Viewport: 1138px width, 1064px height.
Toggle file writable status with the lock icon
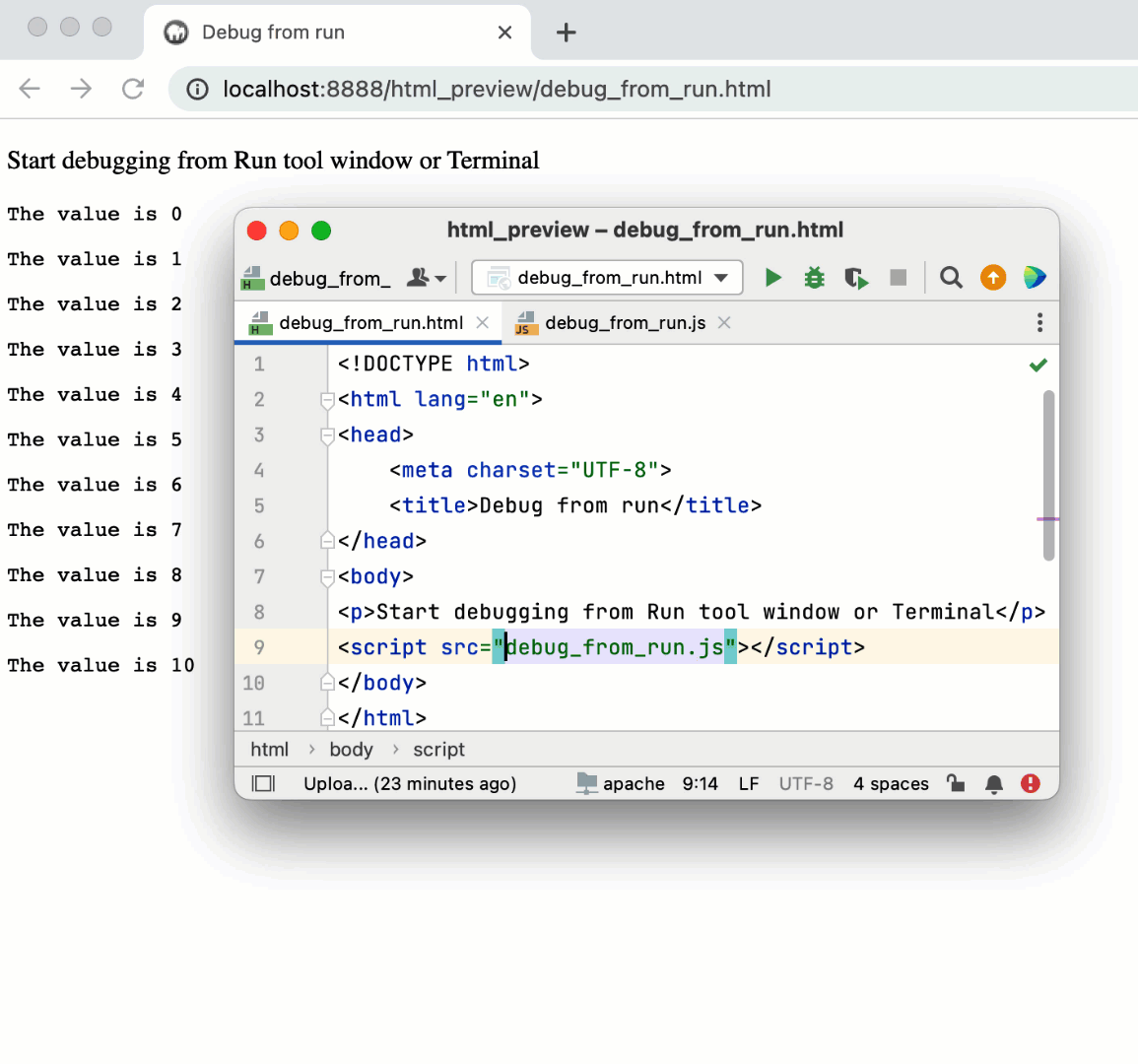point(955,783)
